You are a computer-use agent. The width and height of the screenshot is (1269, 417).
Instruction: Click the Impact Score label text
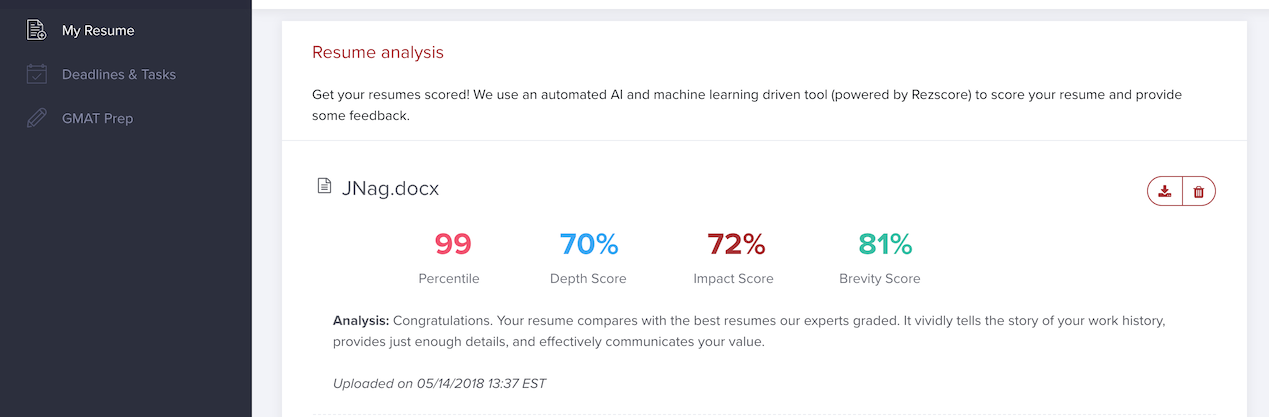[733, 278]
